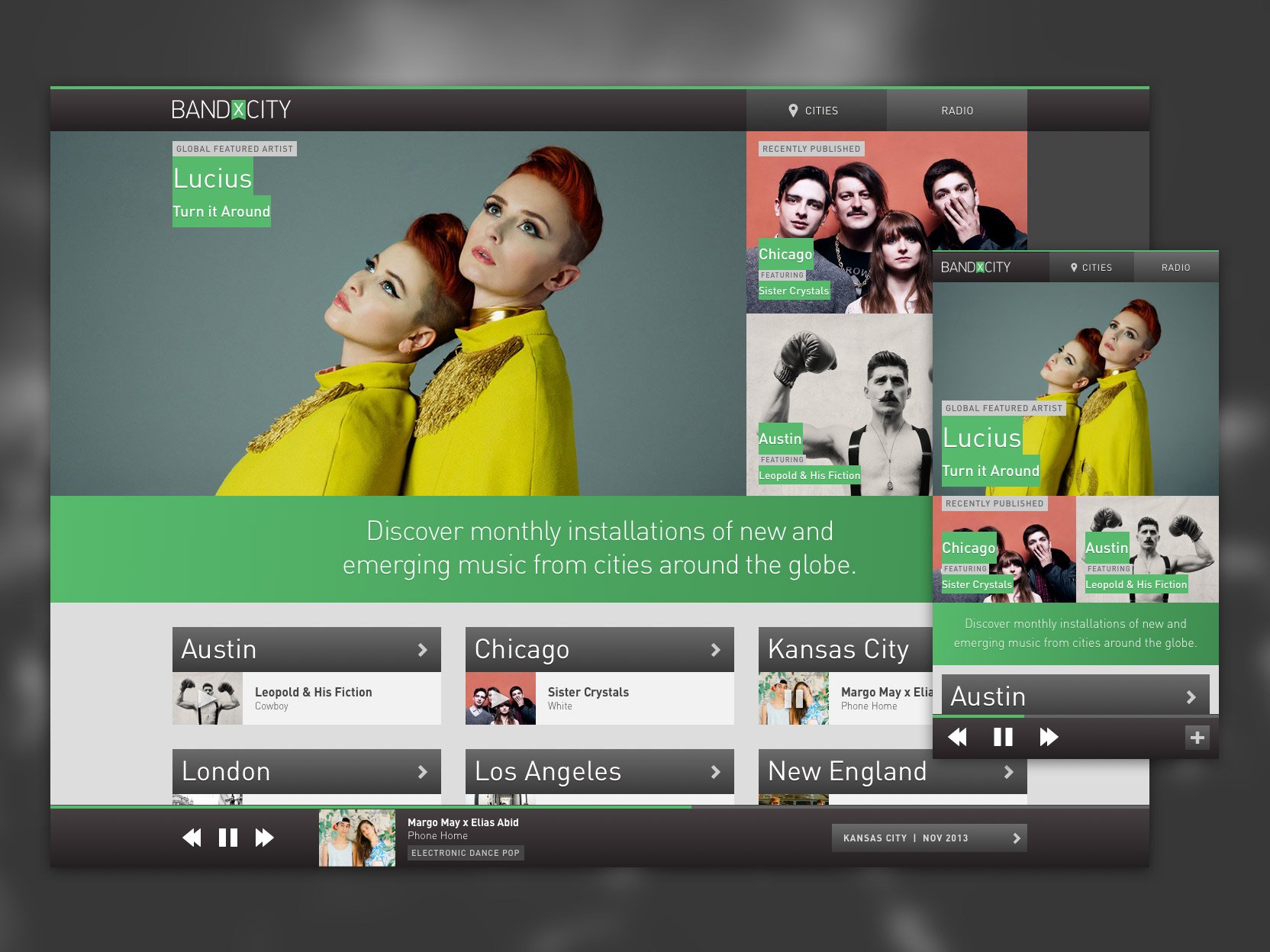Play Sister Crystals thumbnail in Chicago card

(501, 698)
